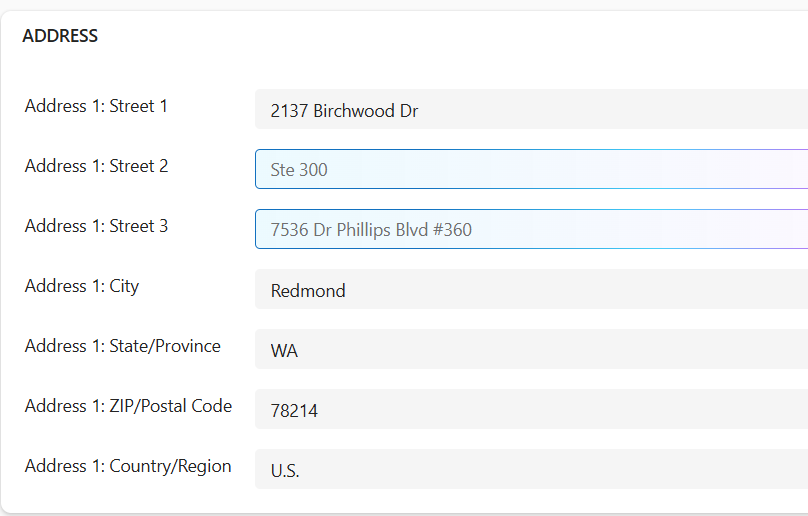Click the 78214 postal code text
This screenshot has width=808, height=516.
pyautogui.click(x=294, y=411)
